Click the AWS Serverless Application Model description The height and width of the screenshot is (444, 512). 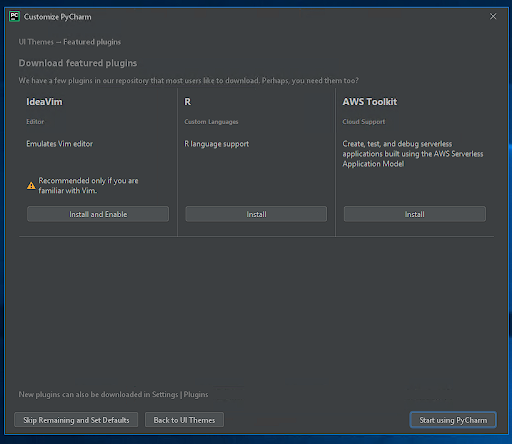[413, 154]
